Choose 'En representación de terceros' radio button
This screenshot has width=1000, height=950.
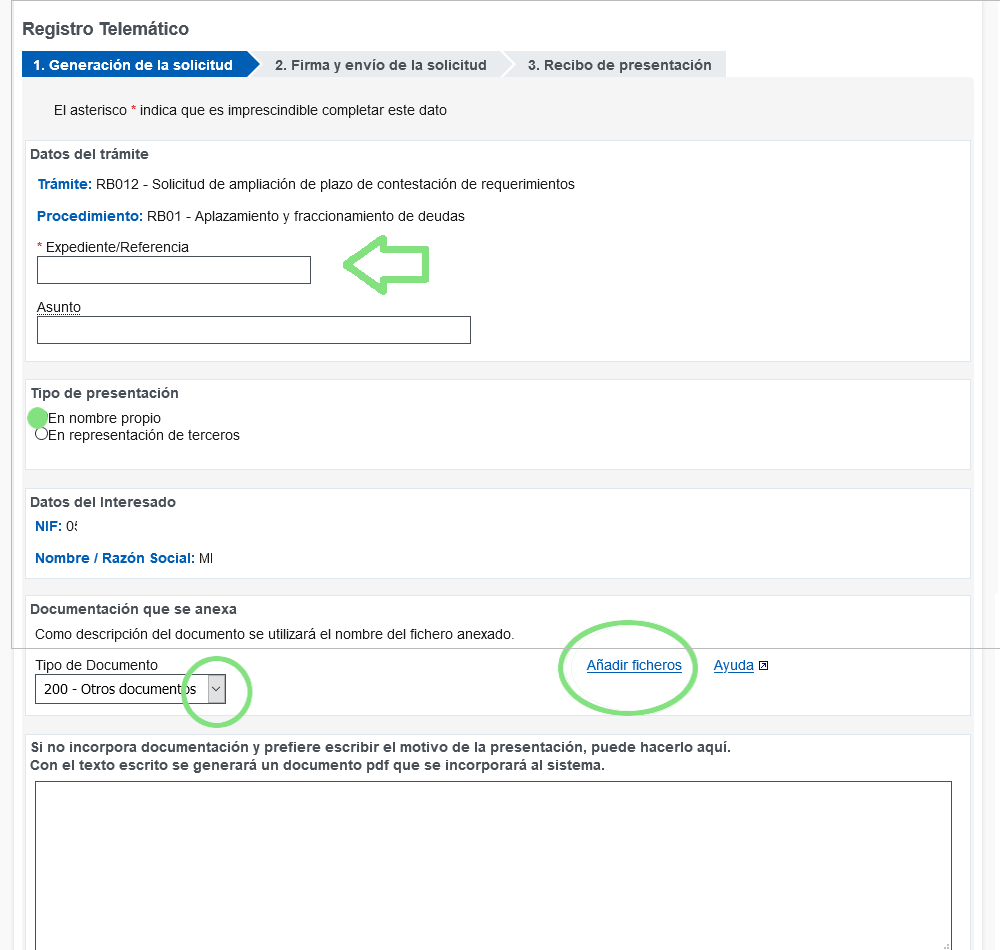pos(41,434)
